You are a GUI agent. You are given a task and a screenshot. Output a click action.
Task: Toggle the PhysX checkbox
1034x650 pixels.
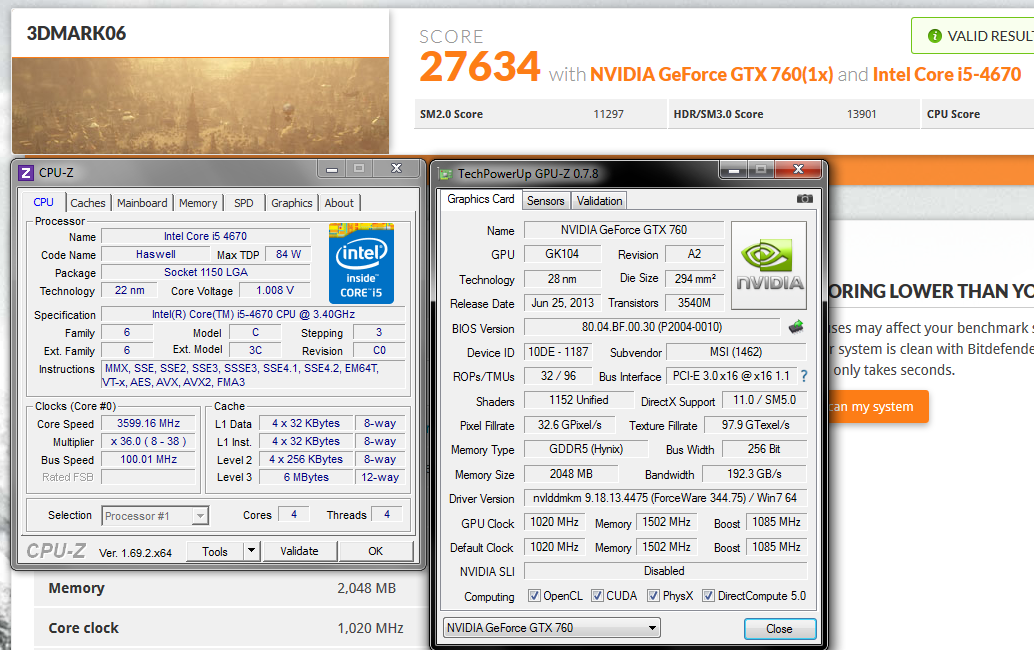(654, 595)
